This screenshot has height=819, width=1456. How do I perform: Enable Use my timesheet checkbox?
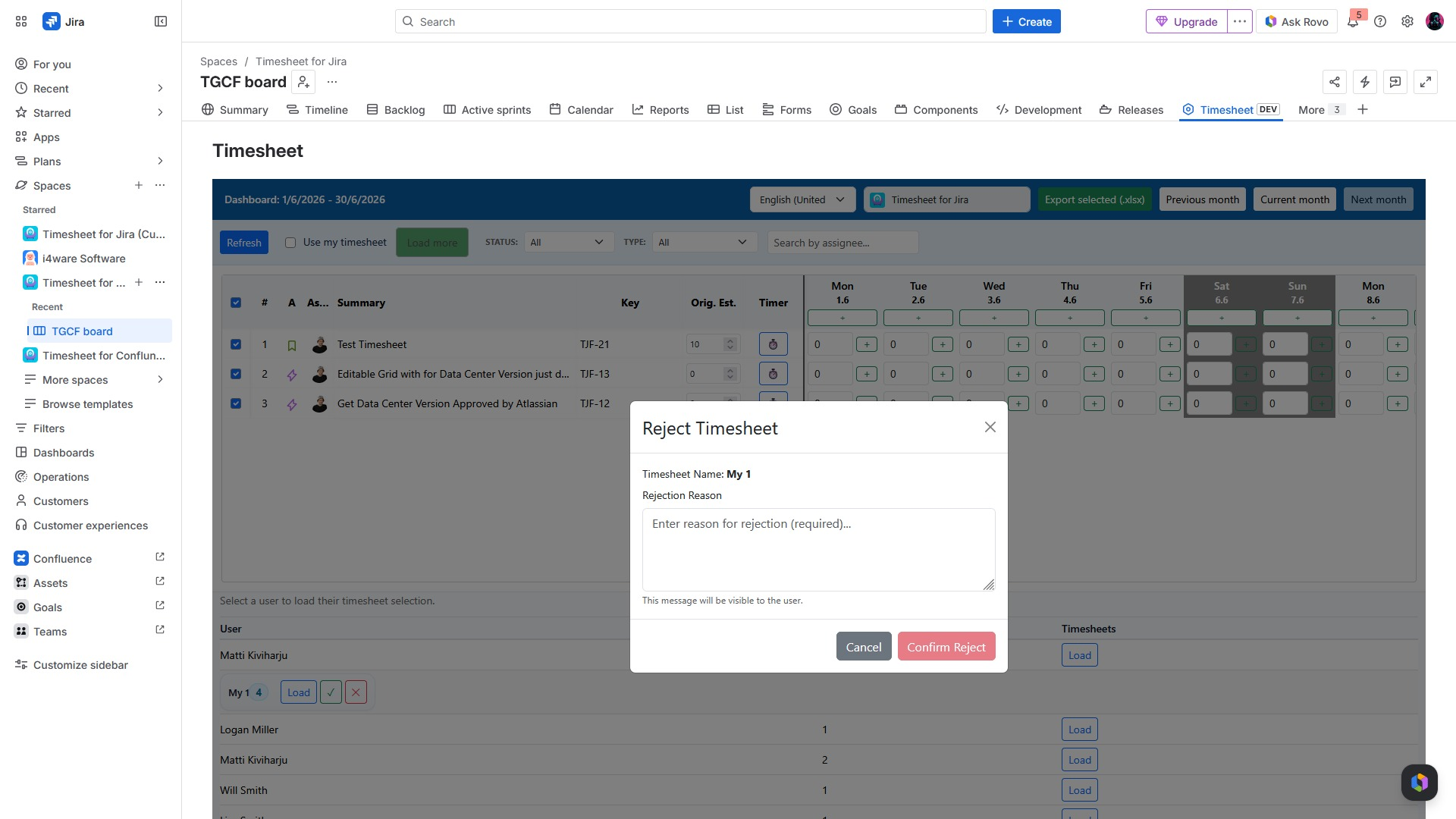tap(290, 243)
